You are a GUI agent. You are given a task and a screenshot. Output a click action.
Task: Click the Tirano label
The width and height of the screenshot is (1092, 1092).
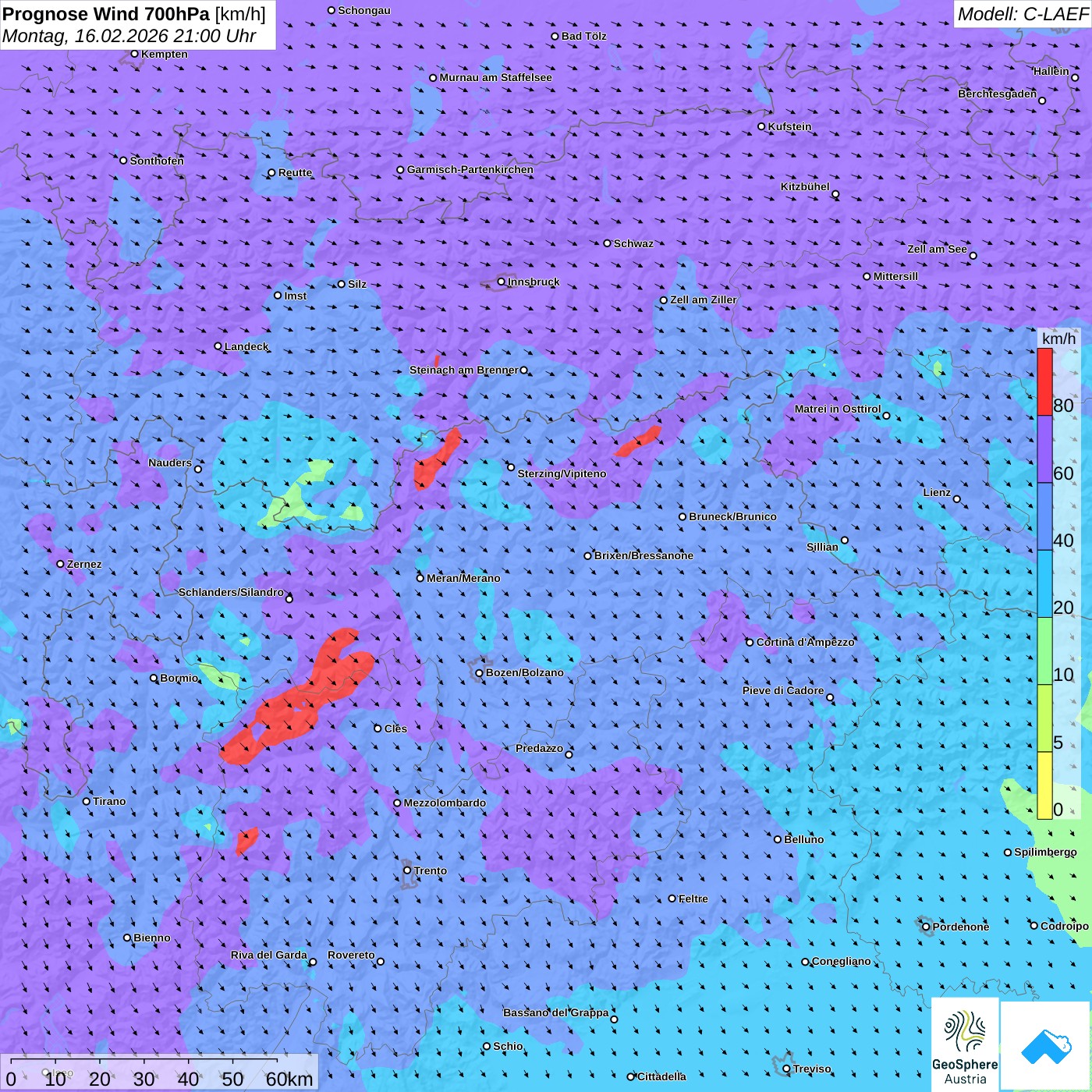[109, 801]
